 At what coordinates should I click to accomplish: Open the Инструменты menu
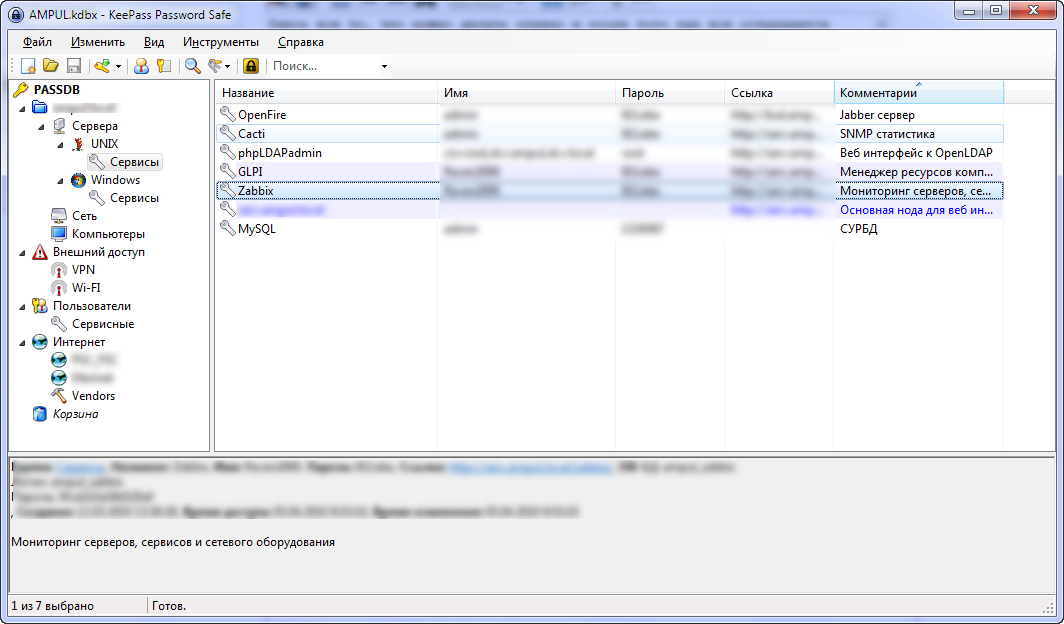(x=221, y=42)
